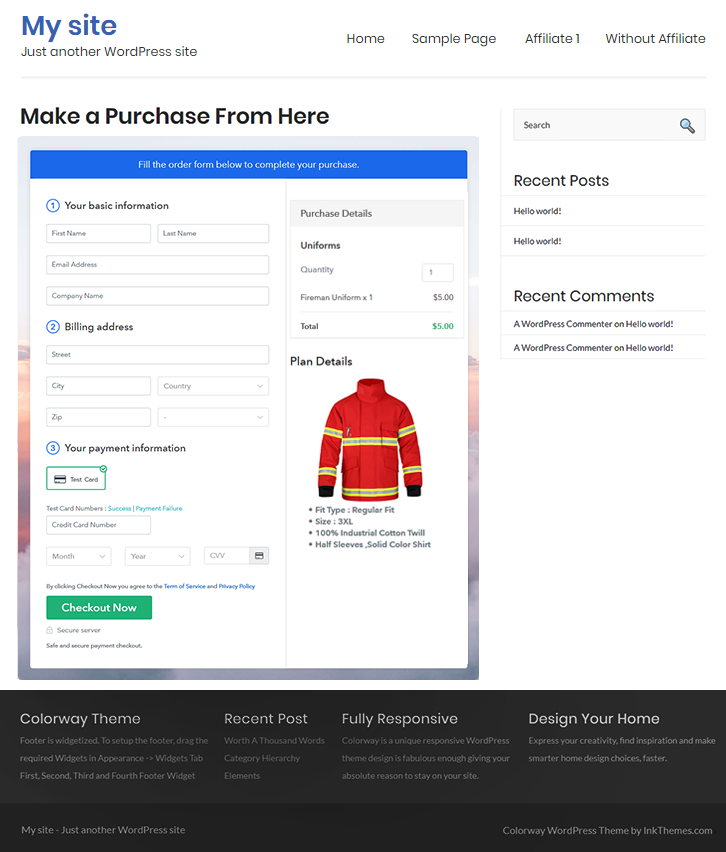Open first Hello world! recent post
This screenshot has height=852, width=726.
tap(537, 211)
